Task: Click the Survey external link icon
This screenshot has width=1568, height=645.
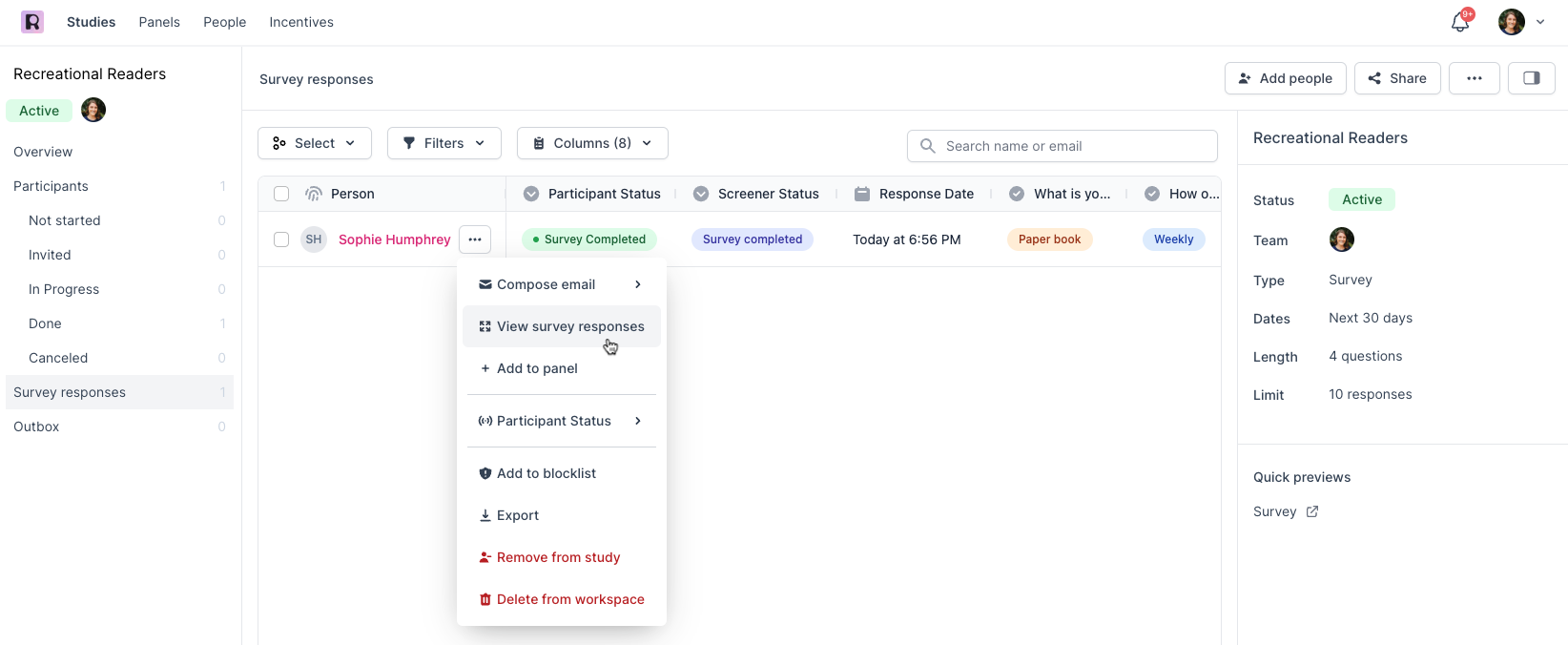Action: pyautogui.click(x=1312, y=511)
